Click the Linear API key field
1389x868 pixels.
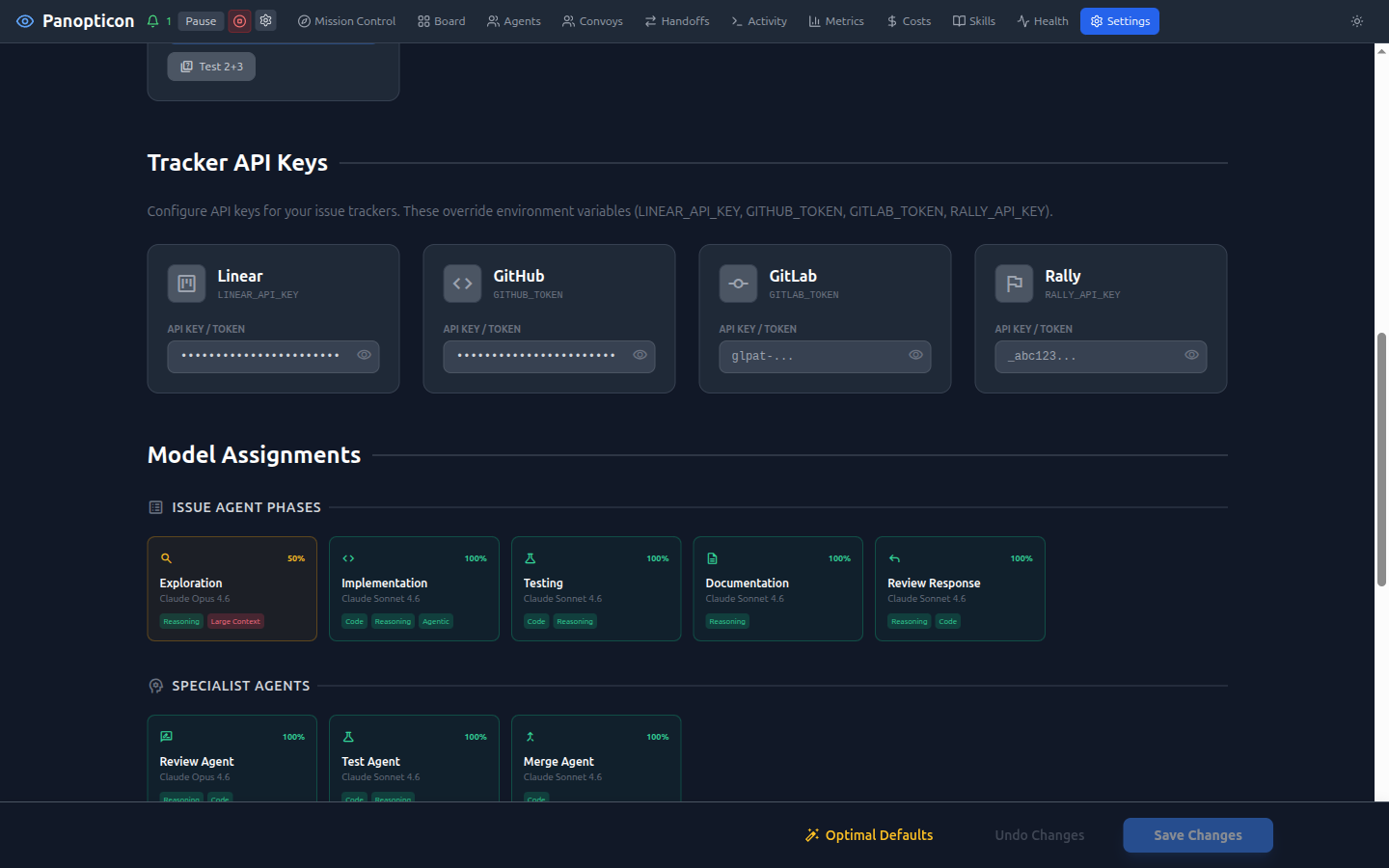click(x=273, y=356)
